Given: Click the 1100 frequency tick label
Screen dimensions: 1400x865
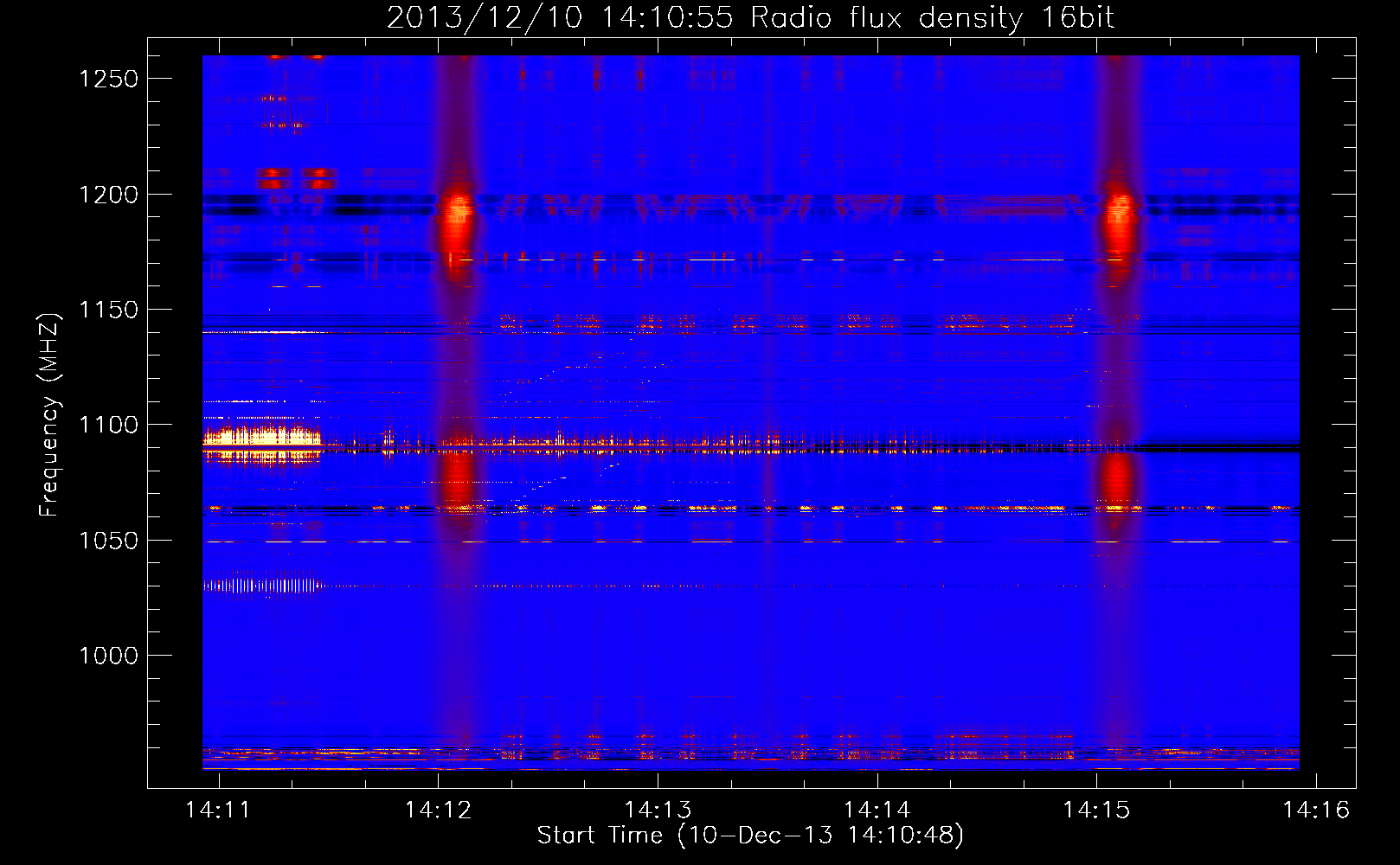Looking at the screenshot, I should (109, 425).
